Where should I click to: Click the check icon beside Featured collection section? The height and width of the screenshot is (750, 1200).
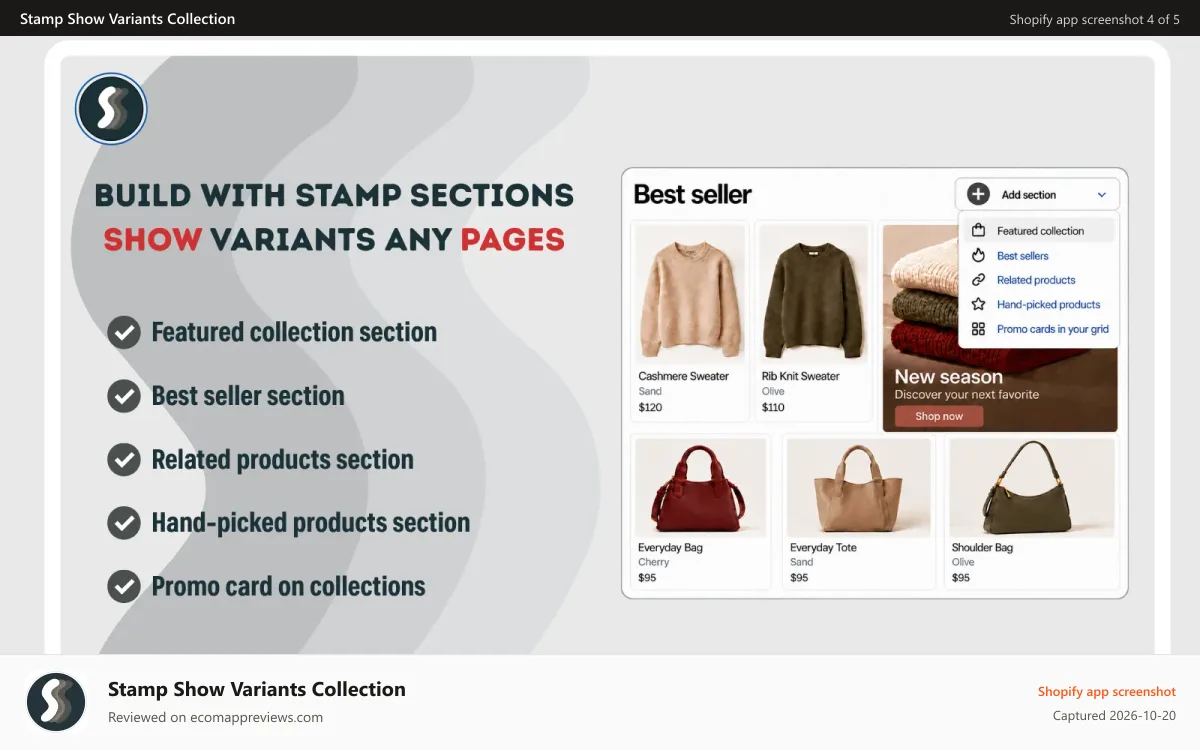(x=124, y=333)
